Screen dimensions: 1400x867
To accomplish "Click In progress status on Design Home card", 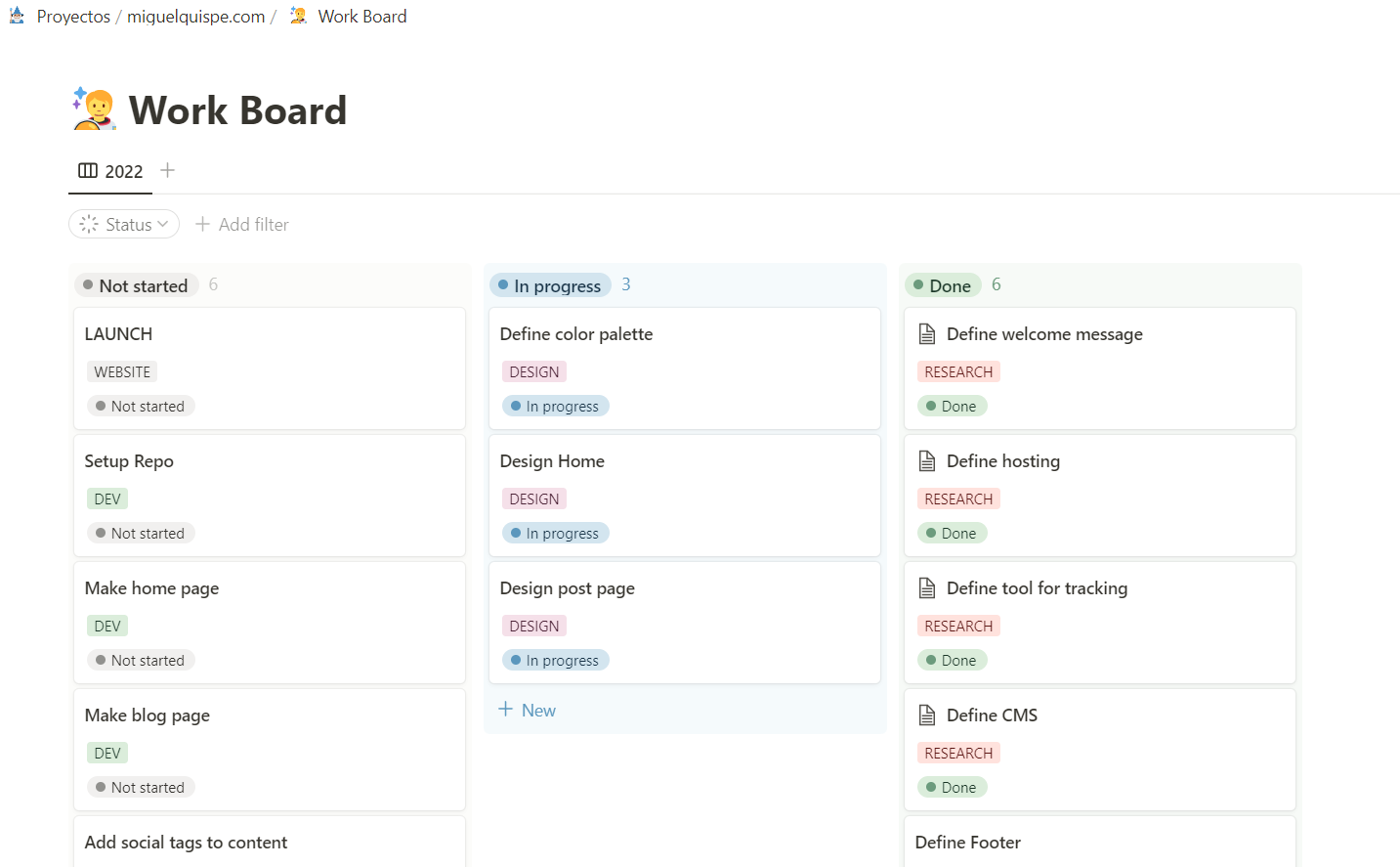I will [556, 534].
